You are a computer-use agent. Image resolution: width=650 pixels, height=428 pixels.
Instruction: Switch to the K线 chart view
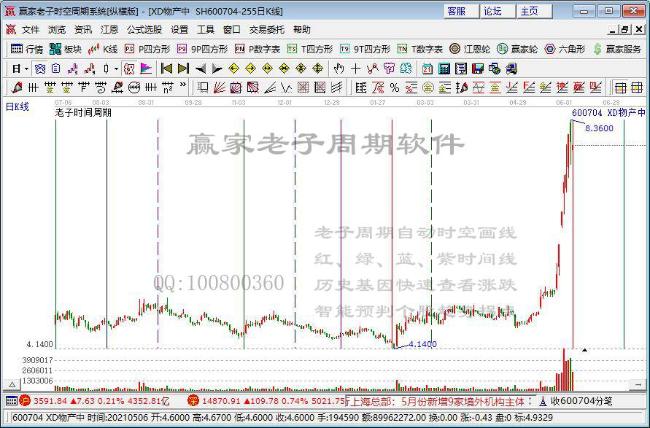click(x=103, y=49)
